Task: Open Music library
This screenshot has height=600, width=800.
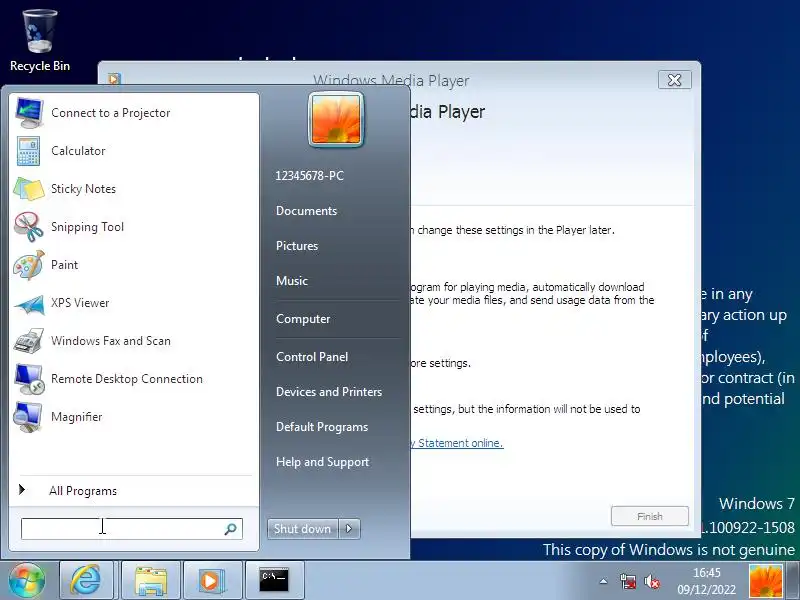Action: (x=292, y=281)
